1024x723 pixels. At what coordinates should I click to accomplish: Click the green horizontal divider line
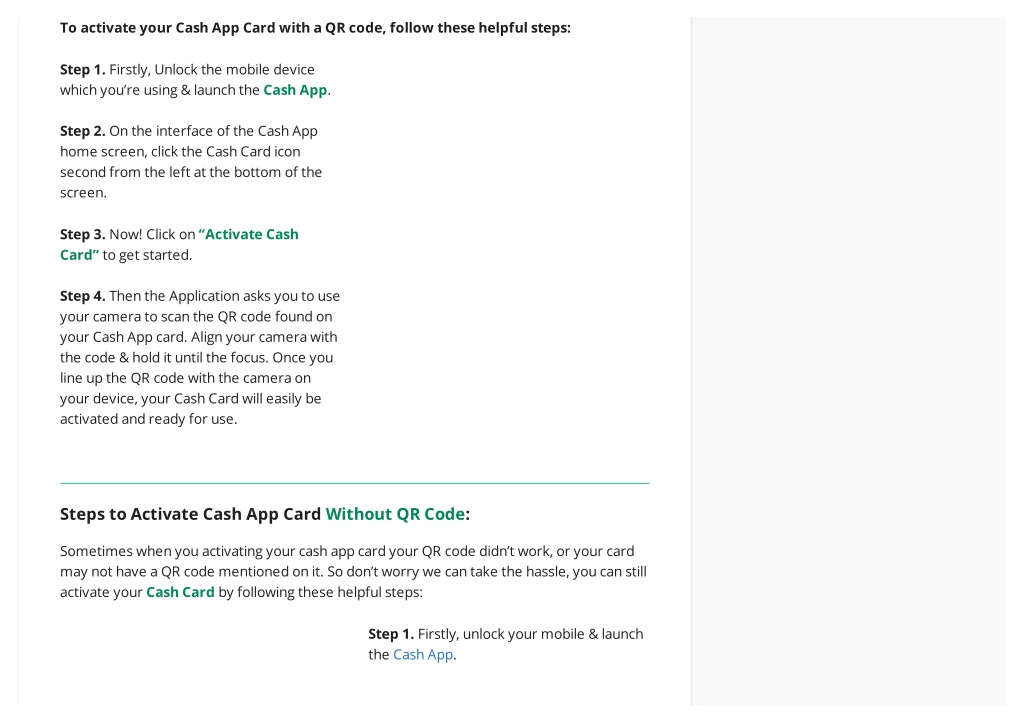(x=355, y=483)
